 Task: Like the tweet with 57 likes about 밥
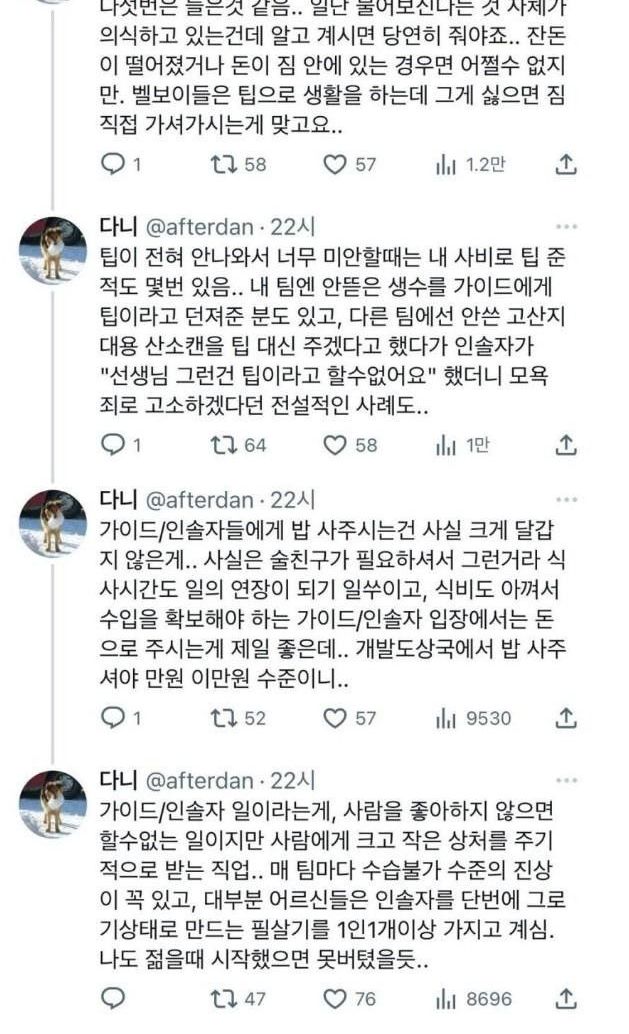point(337,717)
